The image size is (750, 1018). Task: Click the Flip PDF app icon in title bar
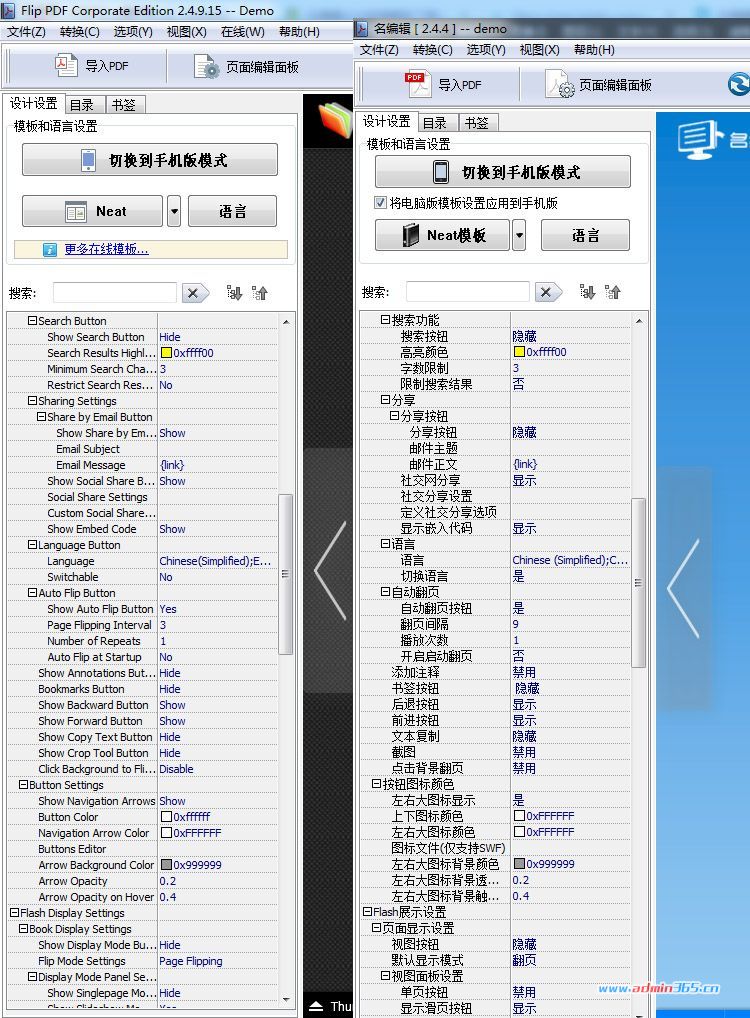click(8, 10)
